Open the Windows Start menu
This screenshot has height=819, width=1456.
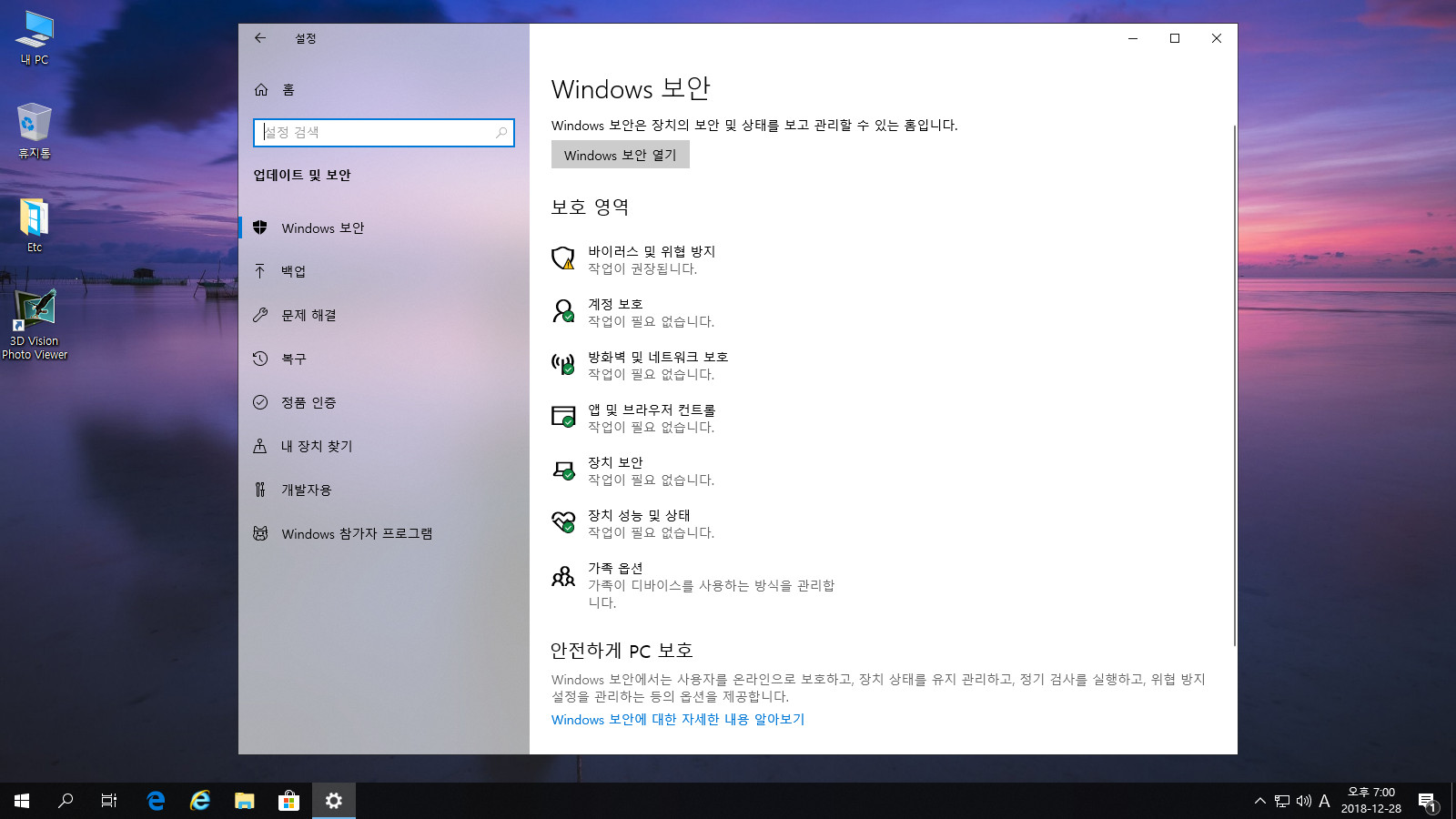point(22,801)
